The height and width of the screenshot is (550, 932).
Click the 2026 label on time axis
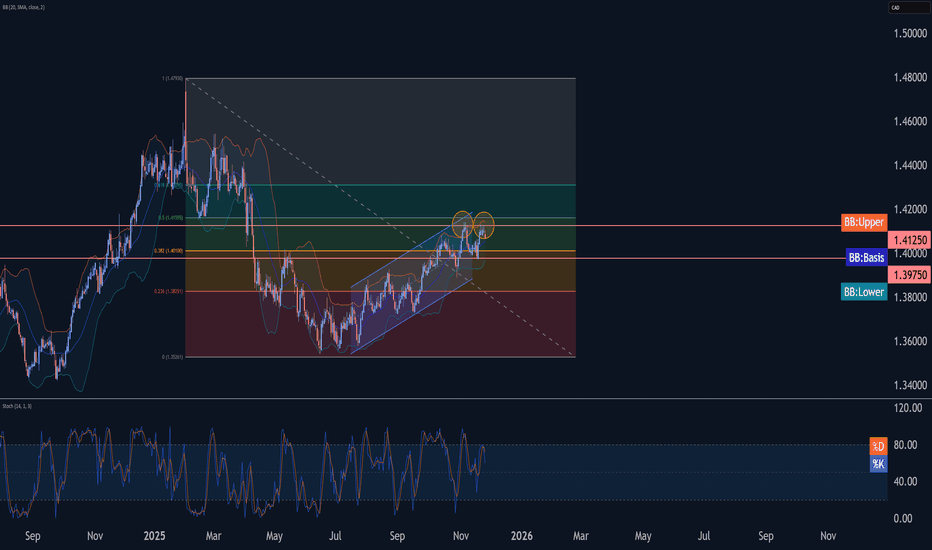[x=520, y=536]
